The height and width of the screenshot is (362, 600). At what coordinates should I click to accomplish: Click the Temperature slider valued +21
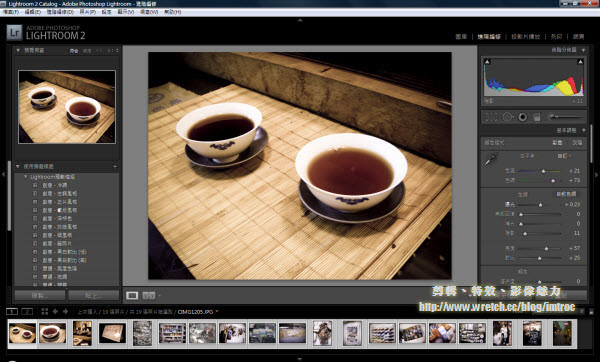tap(539, 171)
